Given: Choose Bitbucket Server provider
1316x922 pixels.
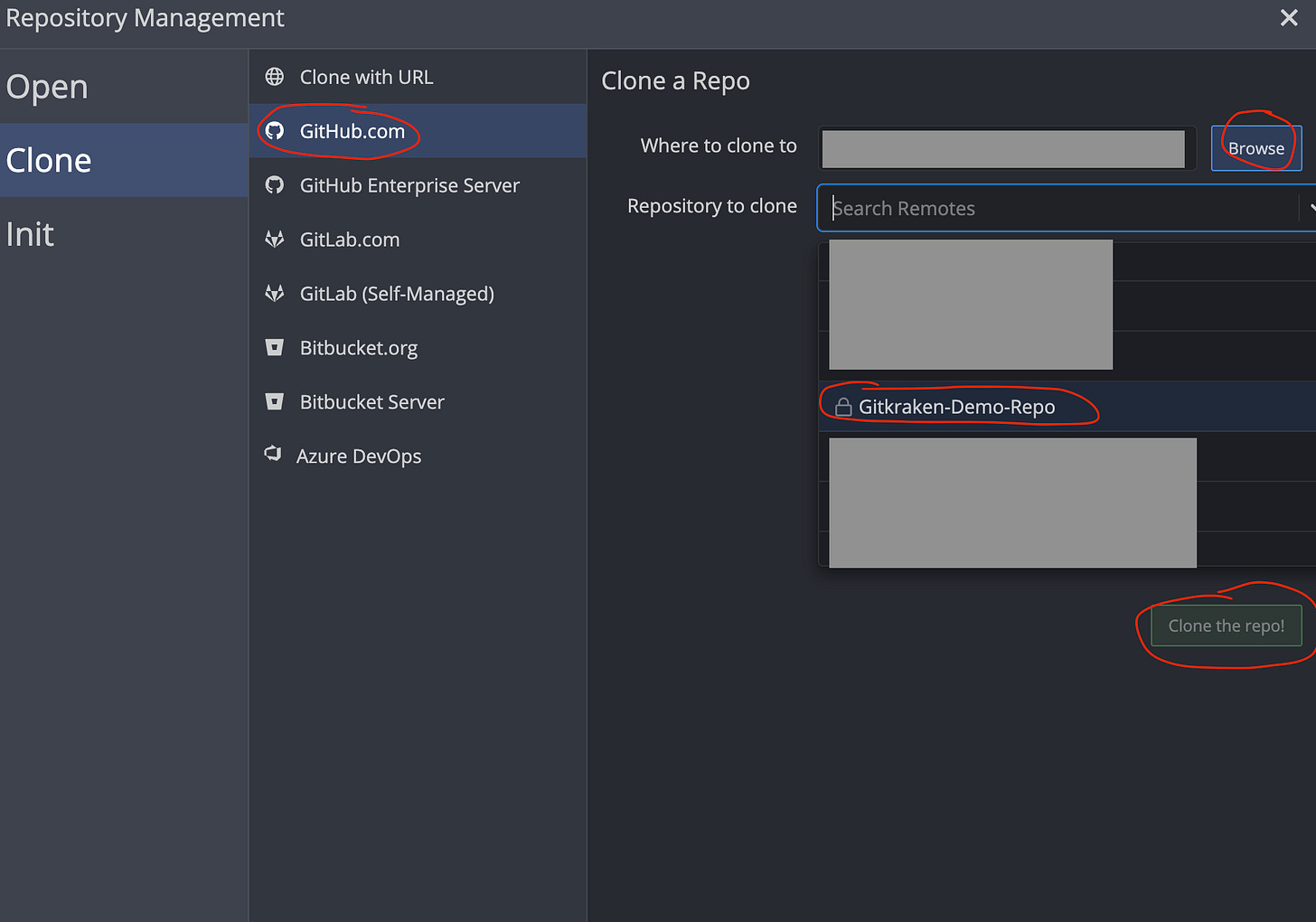Looking at the screenshot, I should point(418,401).
